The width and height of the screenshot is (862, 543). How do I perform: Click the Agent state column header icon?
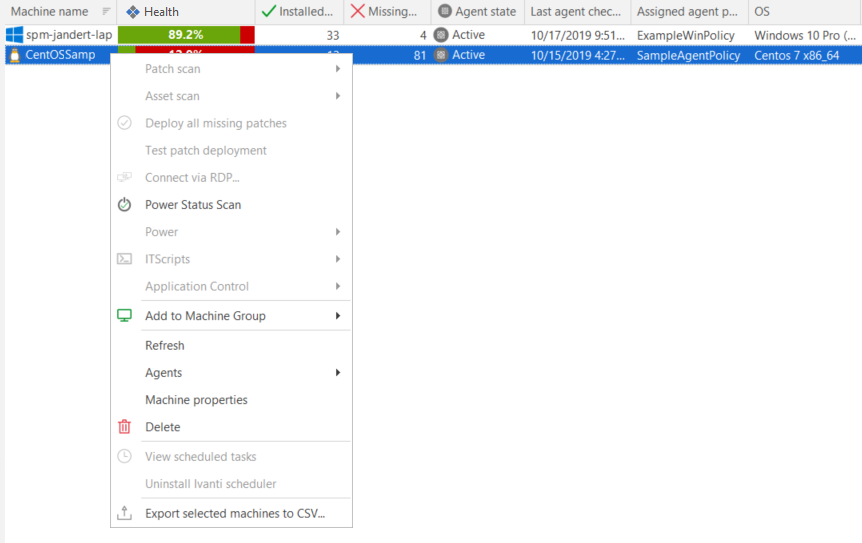[444, 11]
